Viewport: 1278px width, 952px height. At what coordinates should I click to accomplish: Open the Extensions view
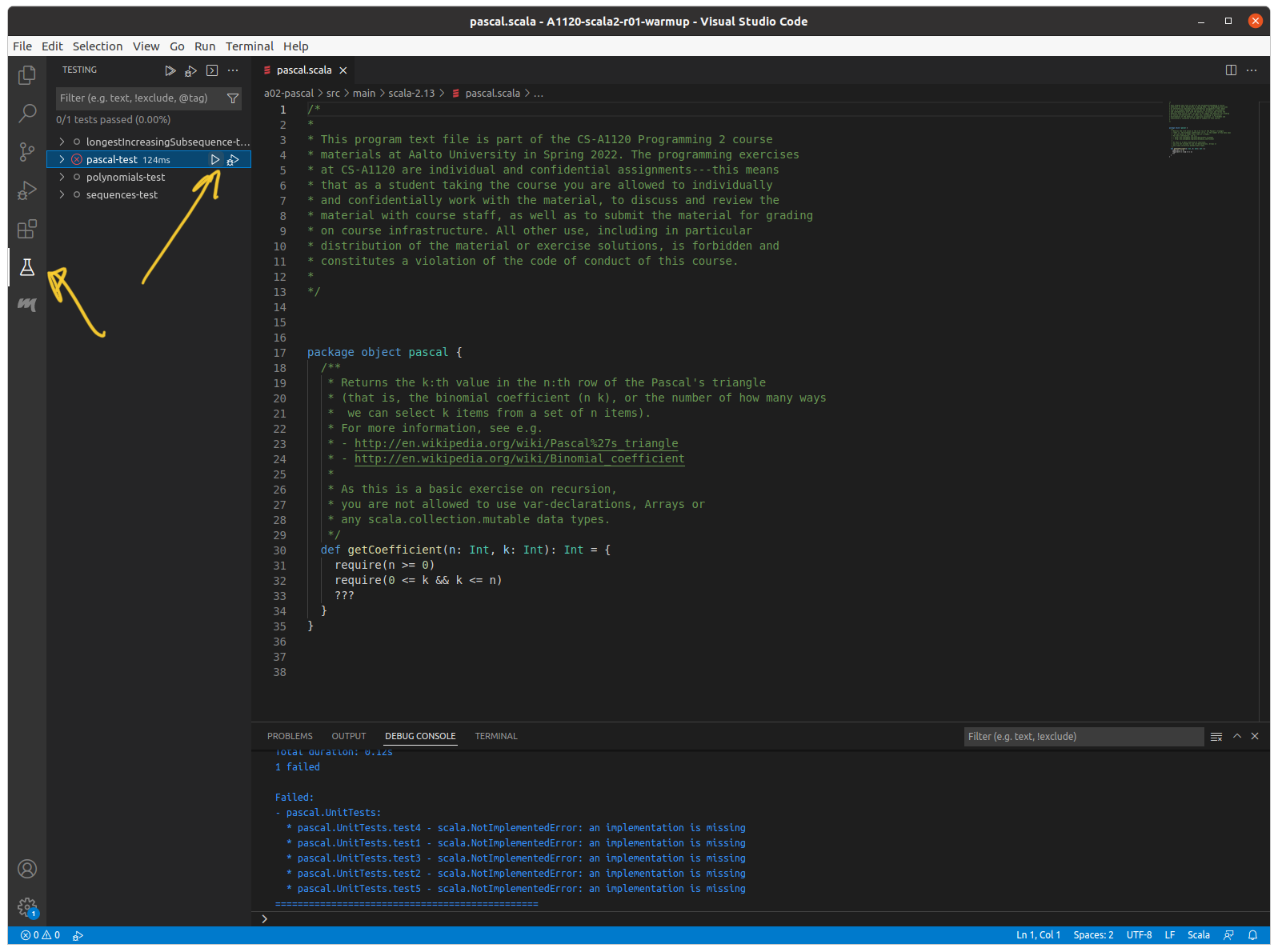(x=27, y=230)
